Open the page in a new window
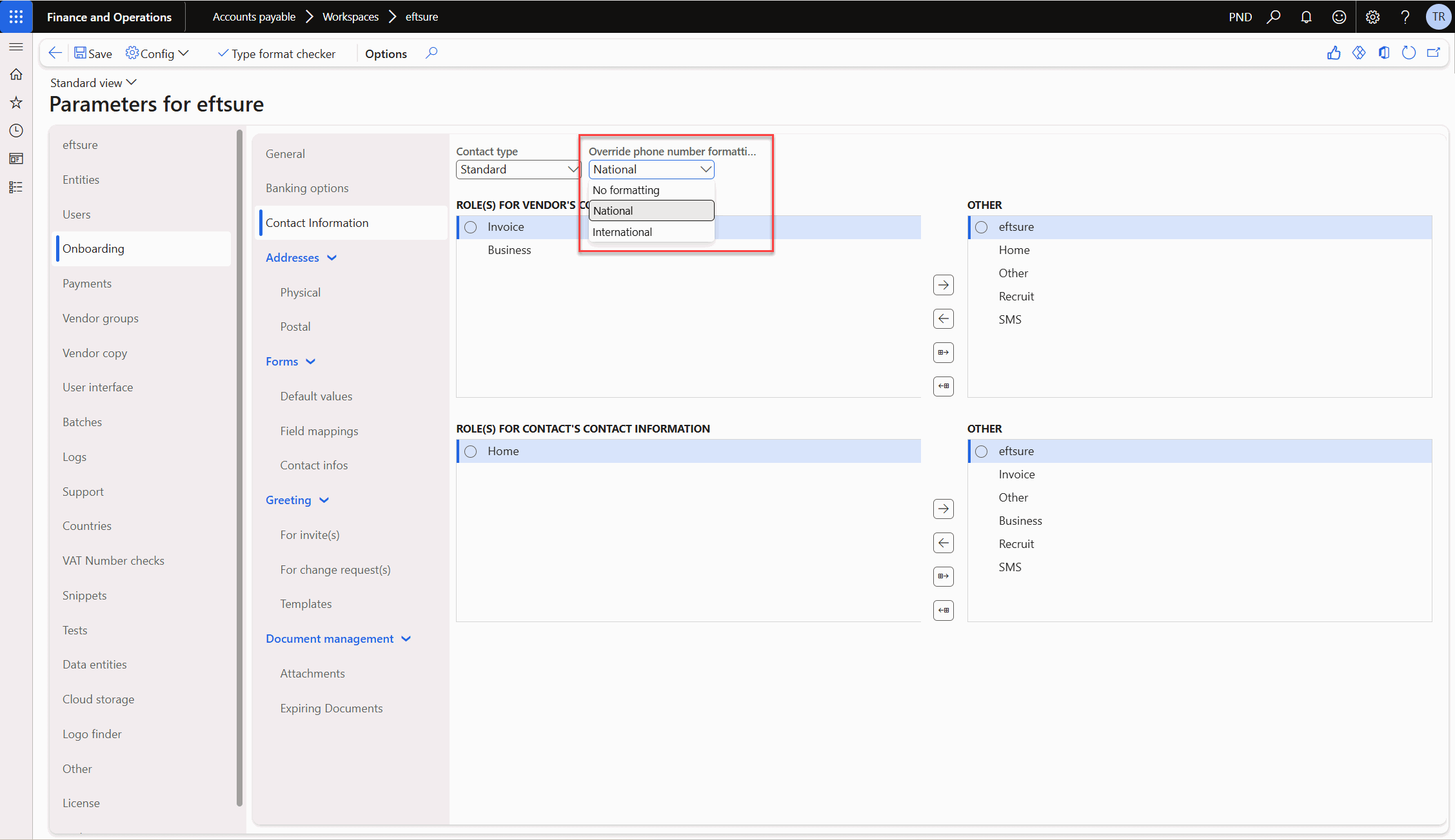 pyautogui.click(x=1434, y=53)
